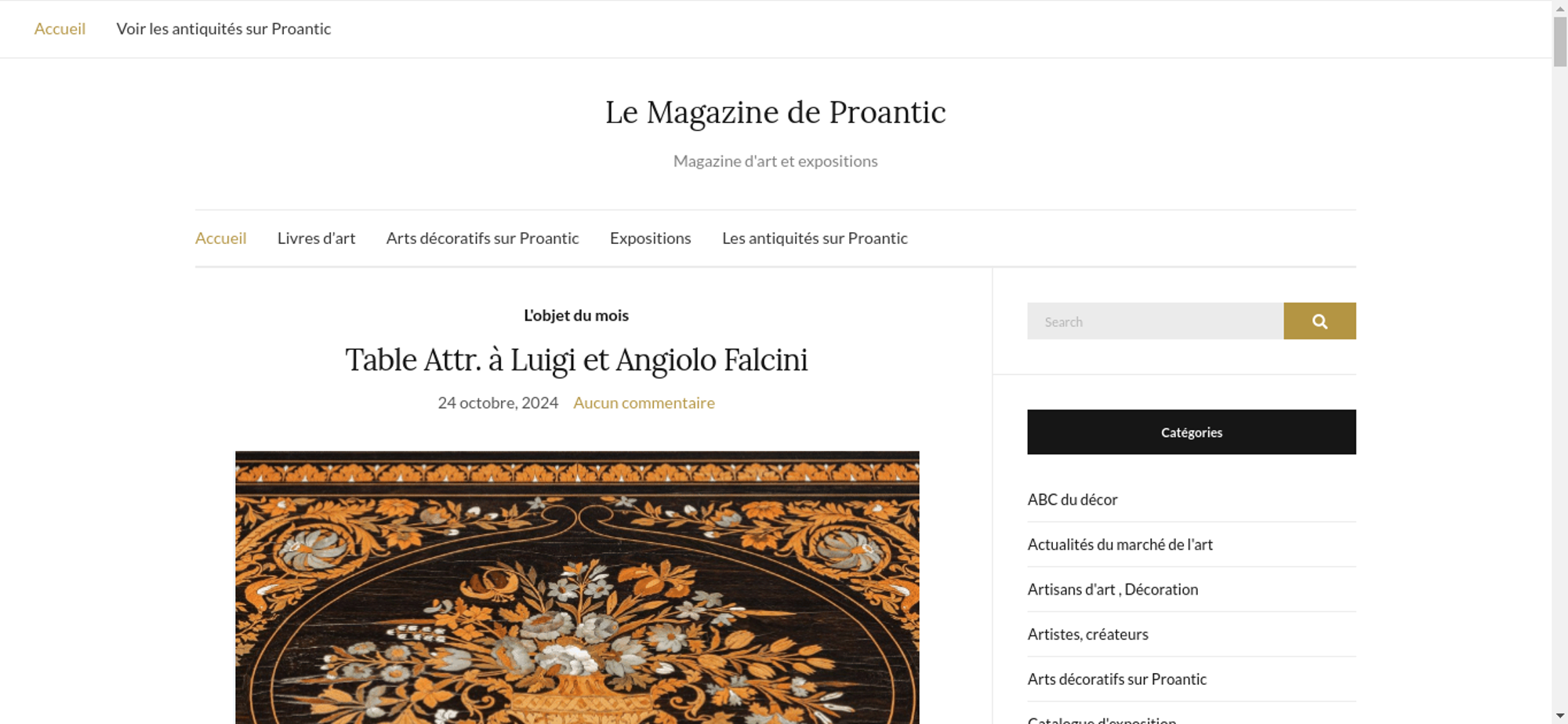The height and width of the screenshot is (724, 1568).
Task: Open Artisans d'art, Décoration category
Action: coord(1112,589)
